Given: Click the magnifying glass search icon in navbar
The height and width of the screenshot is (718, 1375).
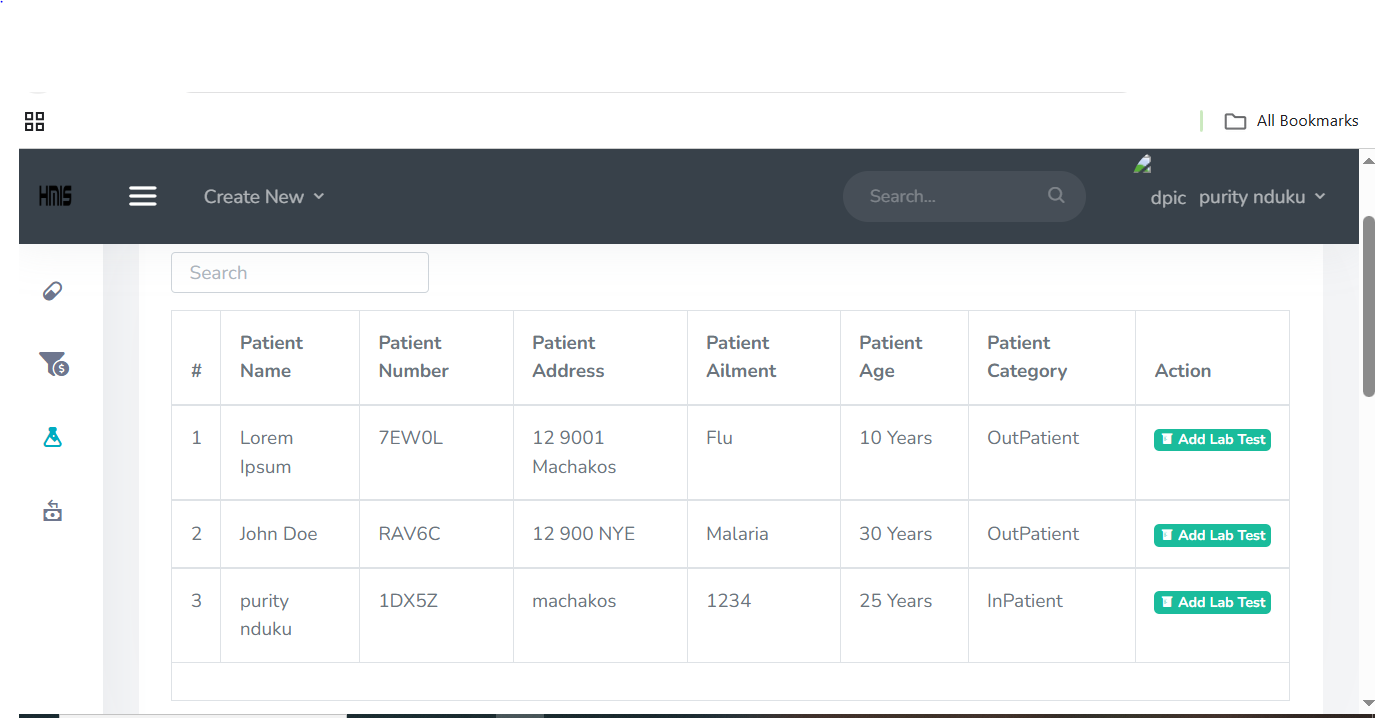Looking at the screenshot, I should (x=1056, y=196).
